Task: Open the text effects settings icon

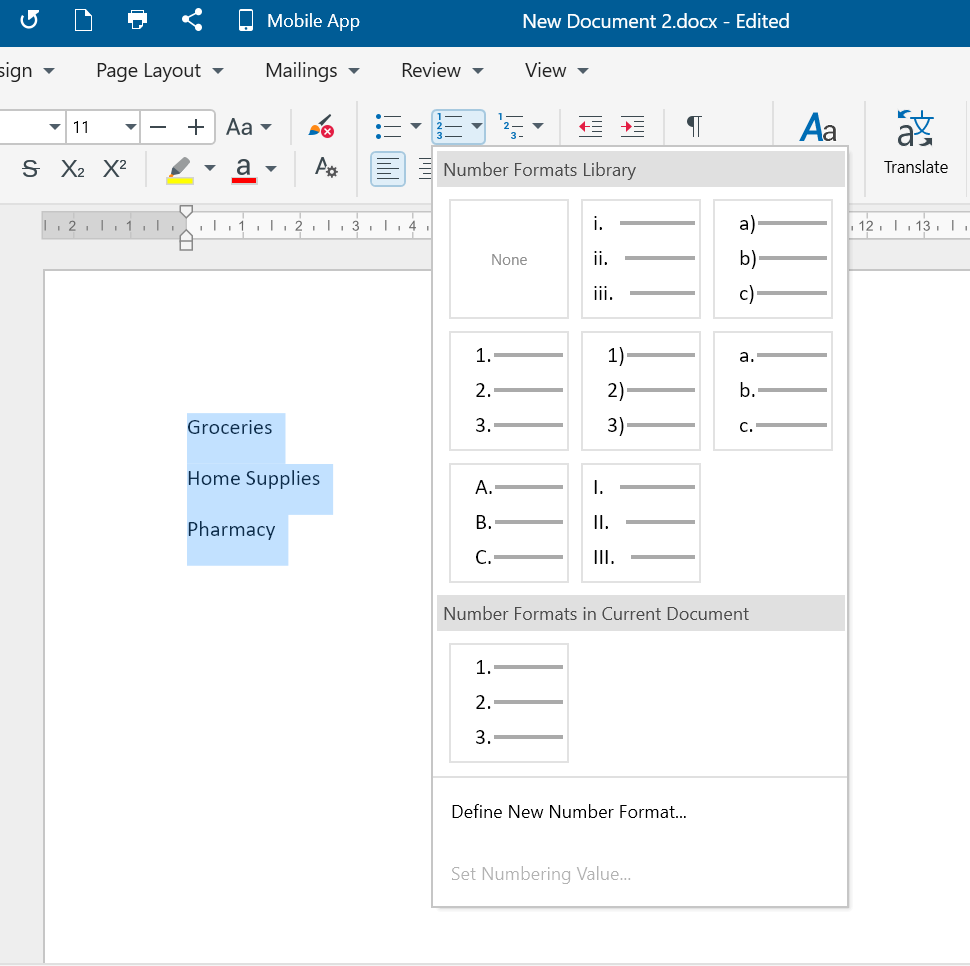Action: (326, 168)
